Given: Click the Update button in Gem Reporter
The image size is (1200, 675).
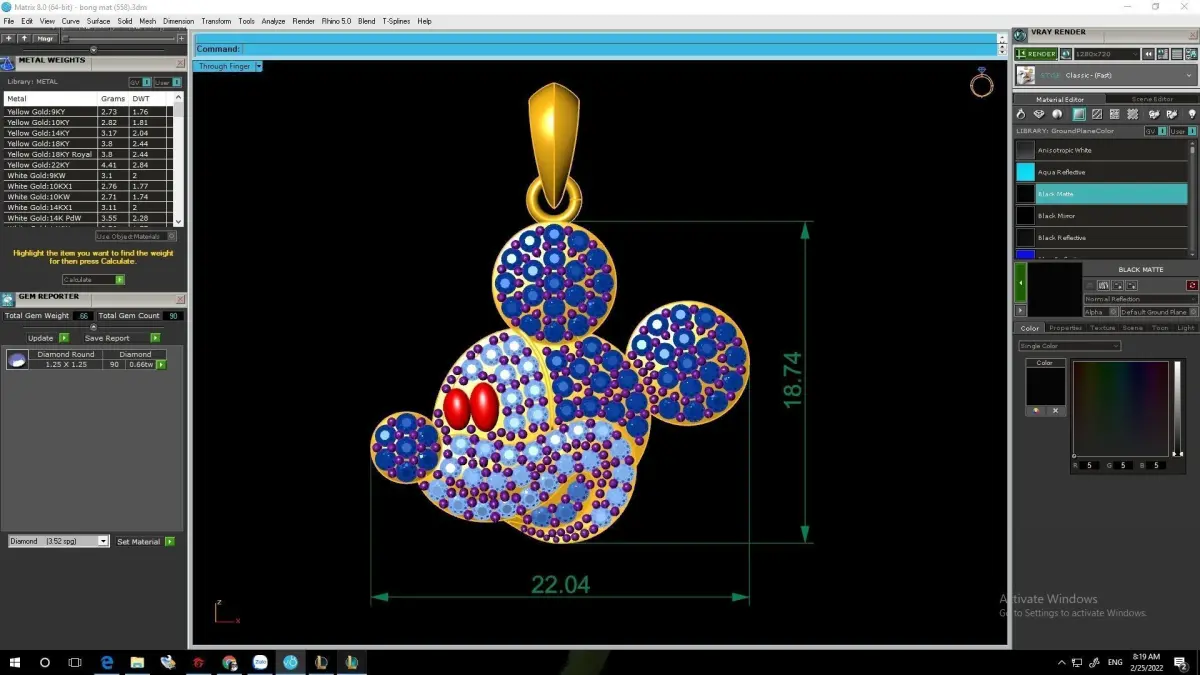Looking at the screenshot, I should click(x=40, y=338).
